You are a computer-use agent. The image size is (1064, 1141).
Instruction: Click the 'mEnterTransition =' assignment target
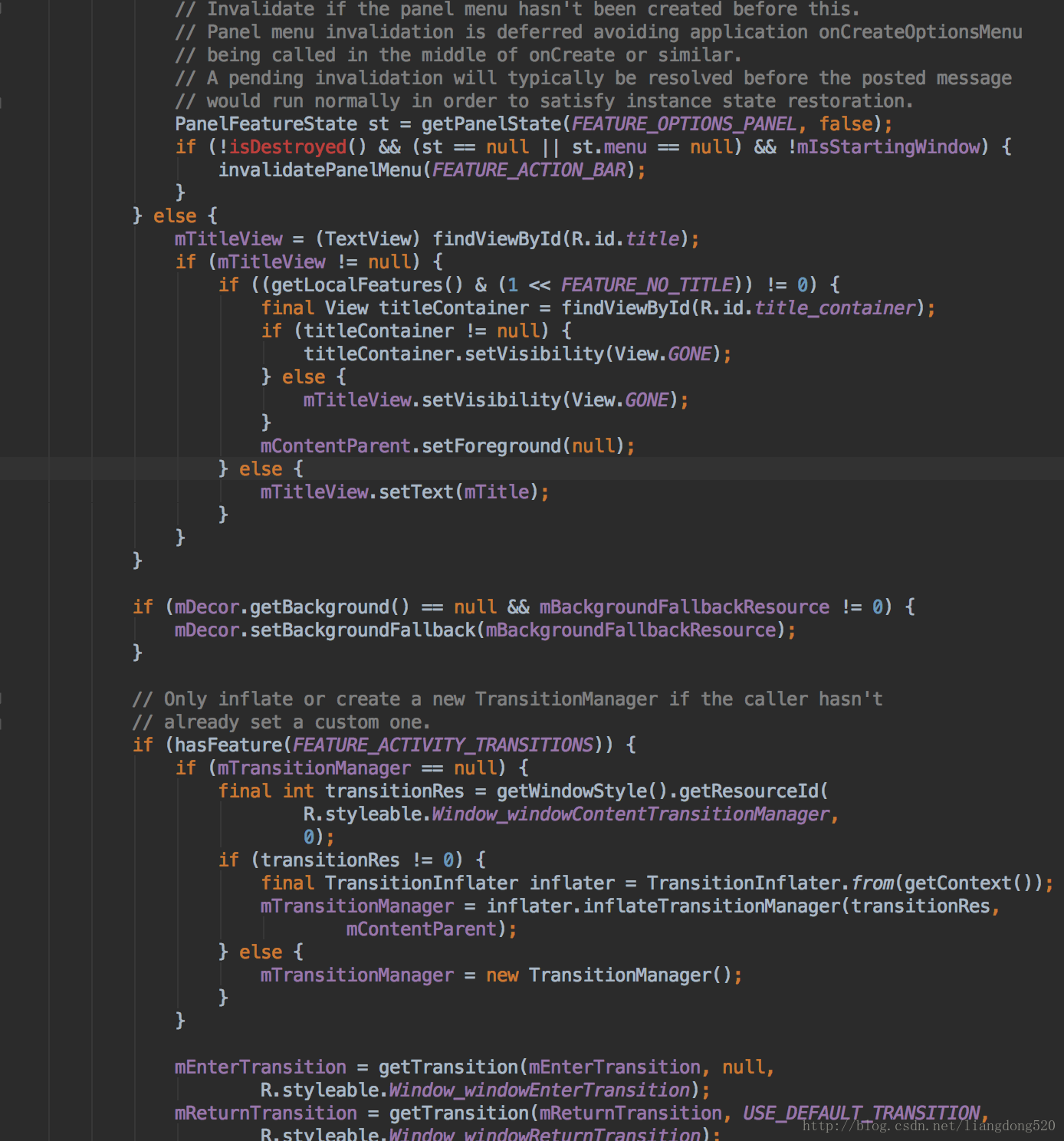[x=261, y=1067]
